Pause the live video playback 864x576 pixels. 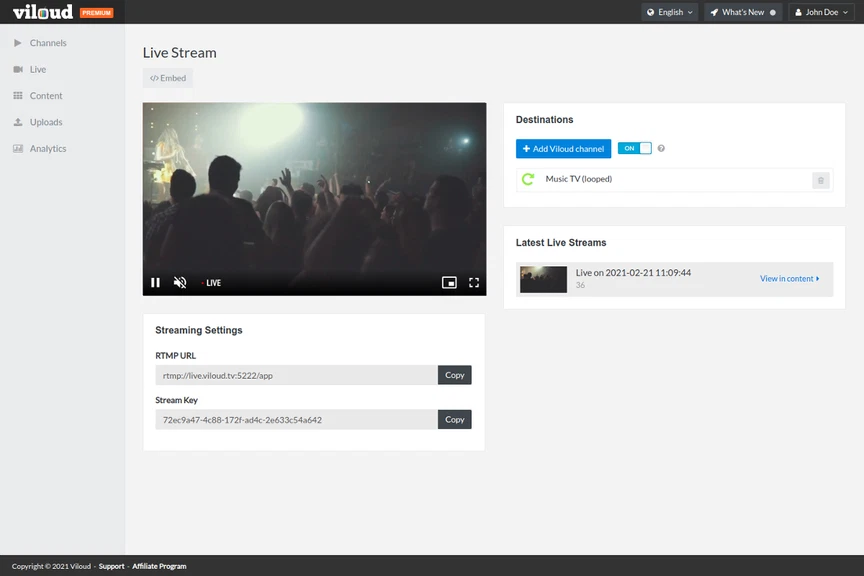[x=155, y=282]
